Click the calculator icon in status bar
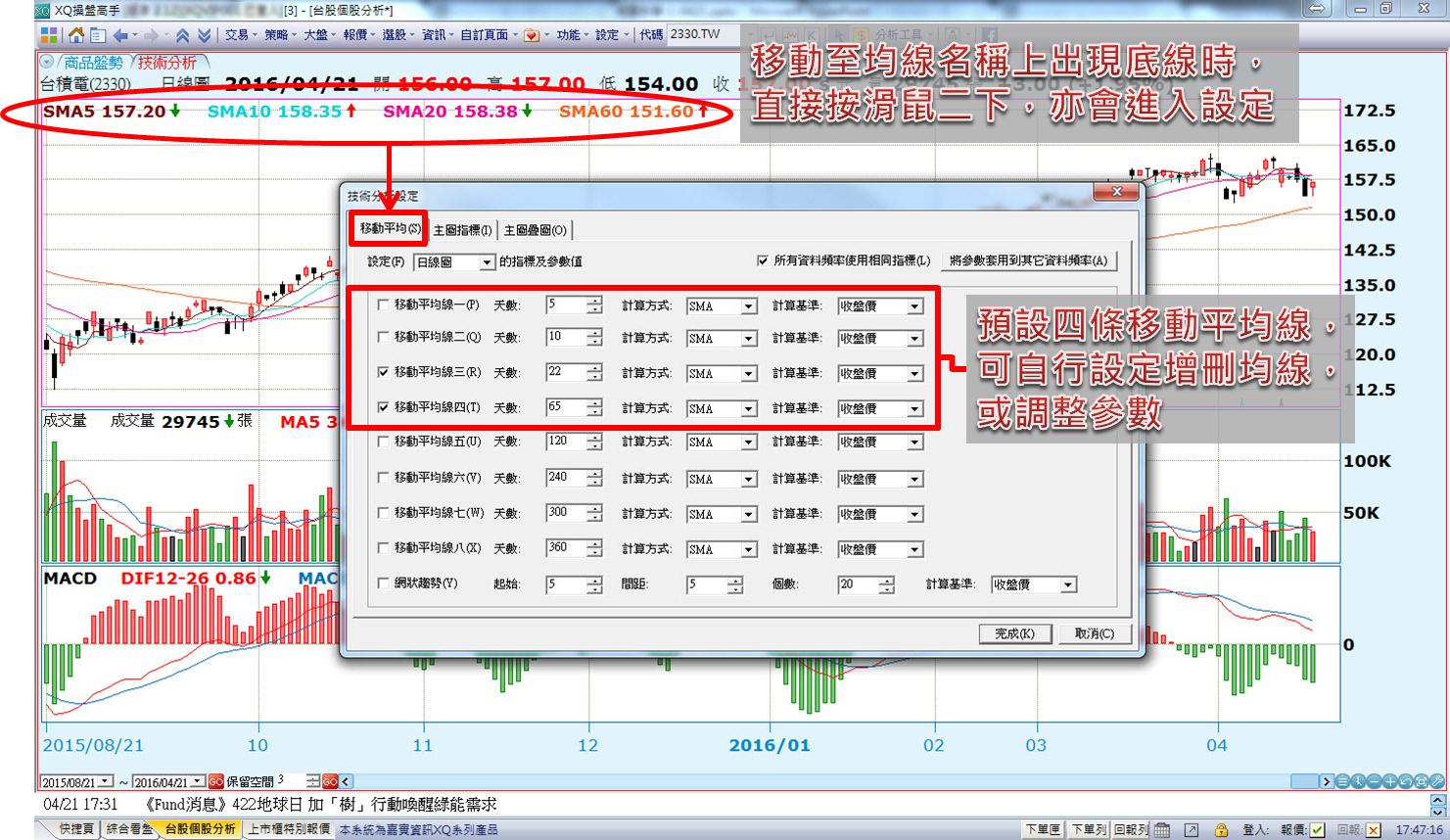Image resolution: width=1450 pixels, height=840 pixels. (1162, 830)
